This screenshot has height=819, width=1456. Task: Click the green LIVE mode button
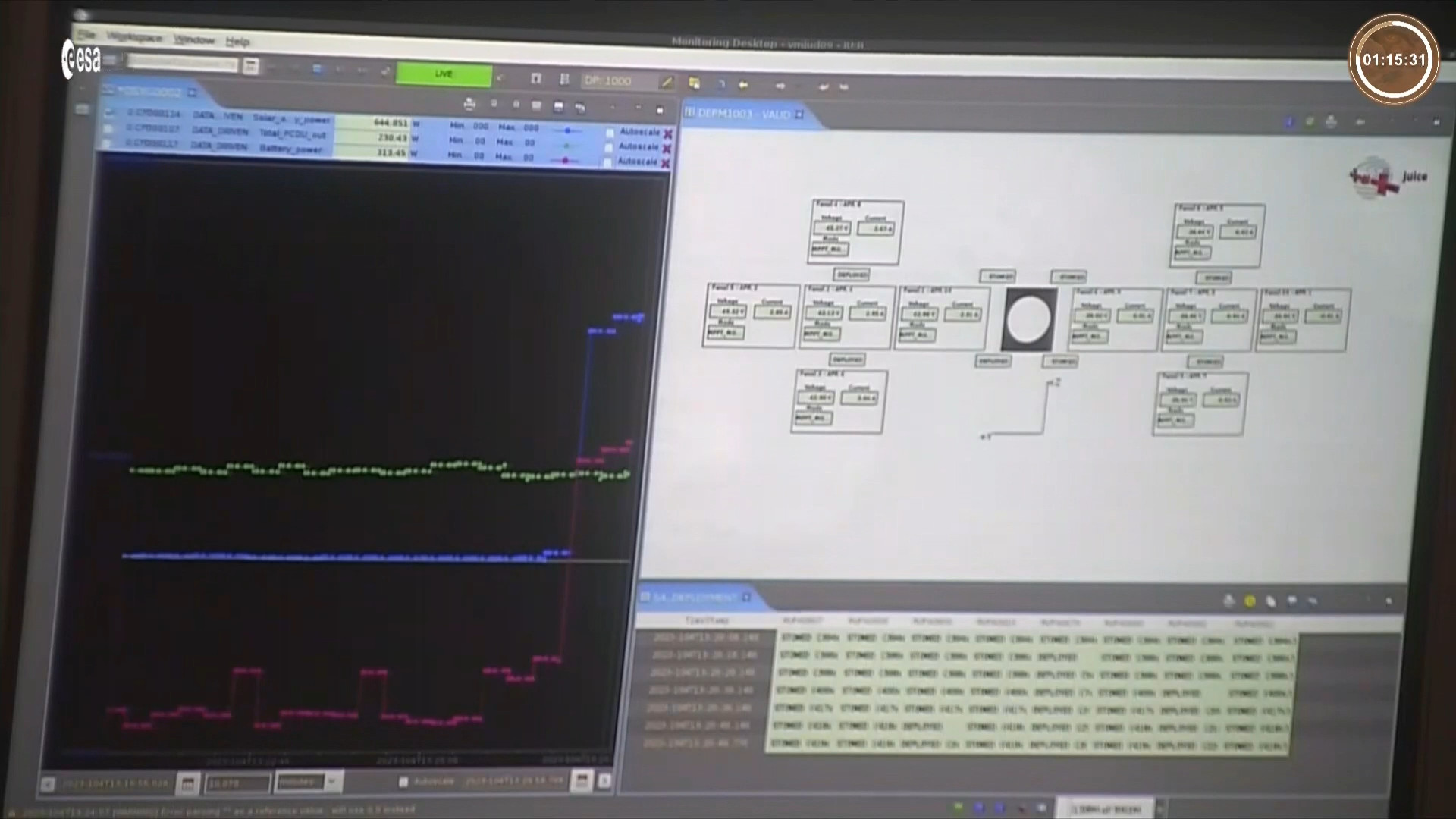(444, 74)
